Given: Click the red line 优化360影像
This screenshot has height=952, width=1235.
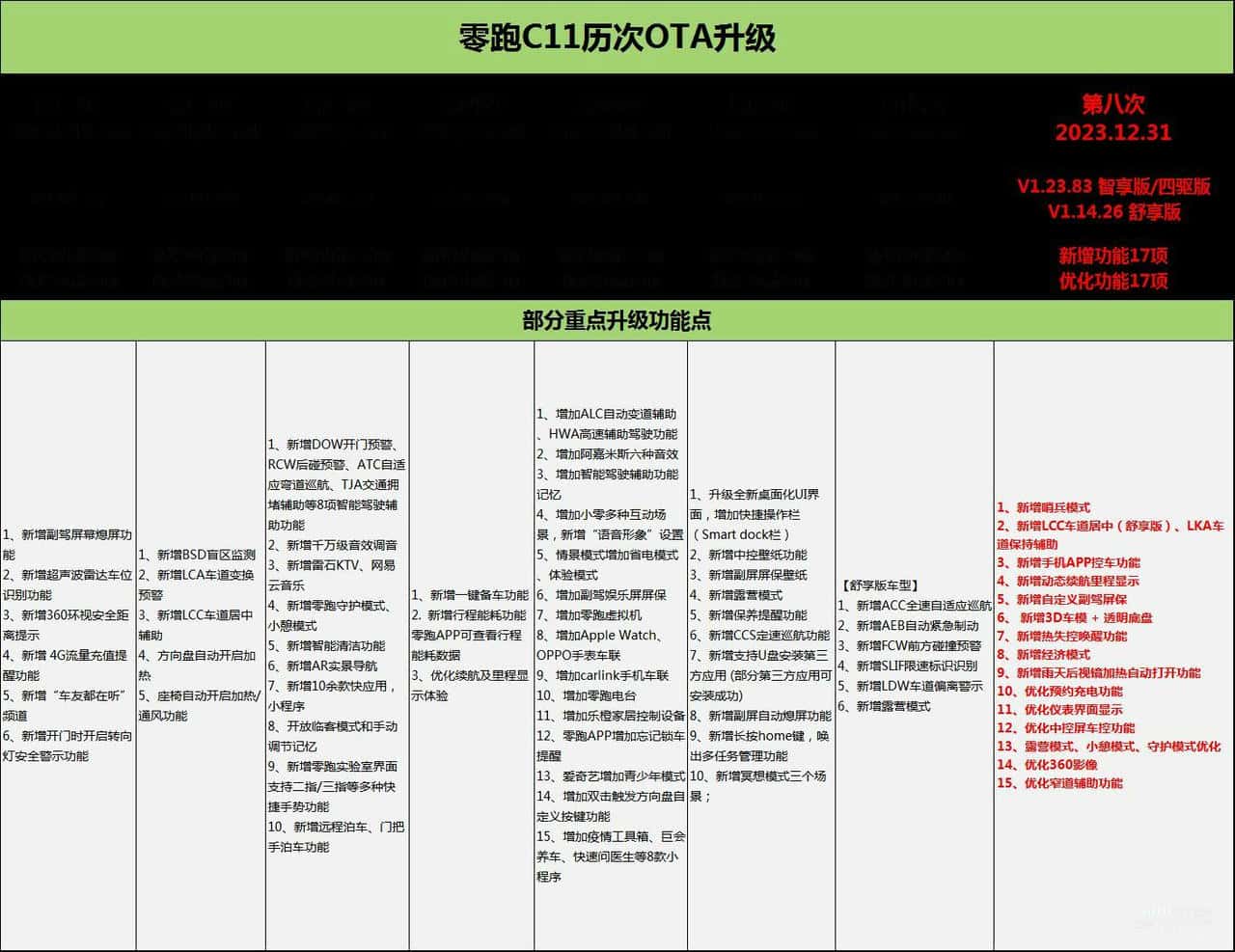Looking at the screenshot, I should (x=1047, y=765).
